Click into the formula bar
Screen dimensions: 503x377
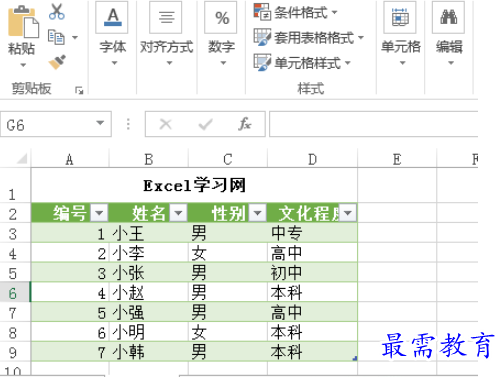373,124
